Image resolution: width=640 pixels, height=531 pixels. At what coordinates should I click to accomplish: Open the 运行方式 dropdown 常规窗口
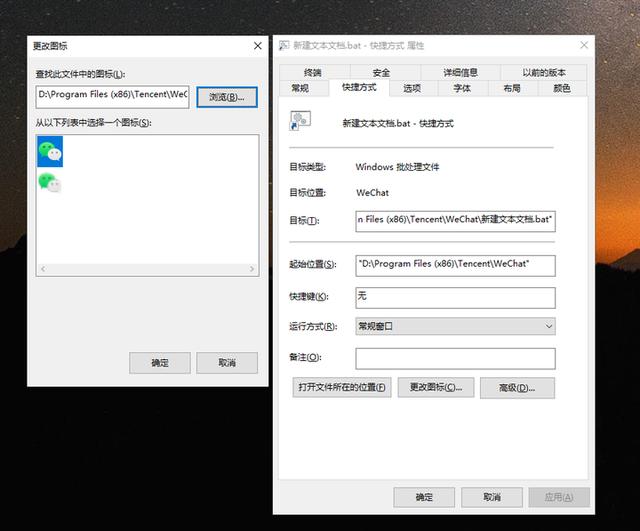pos(456,326)
